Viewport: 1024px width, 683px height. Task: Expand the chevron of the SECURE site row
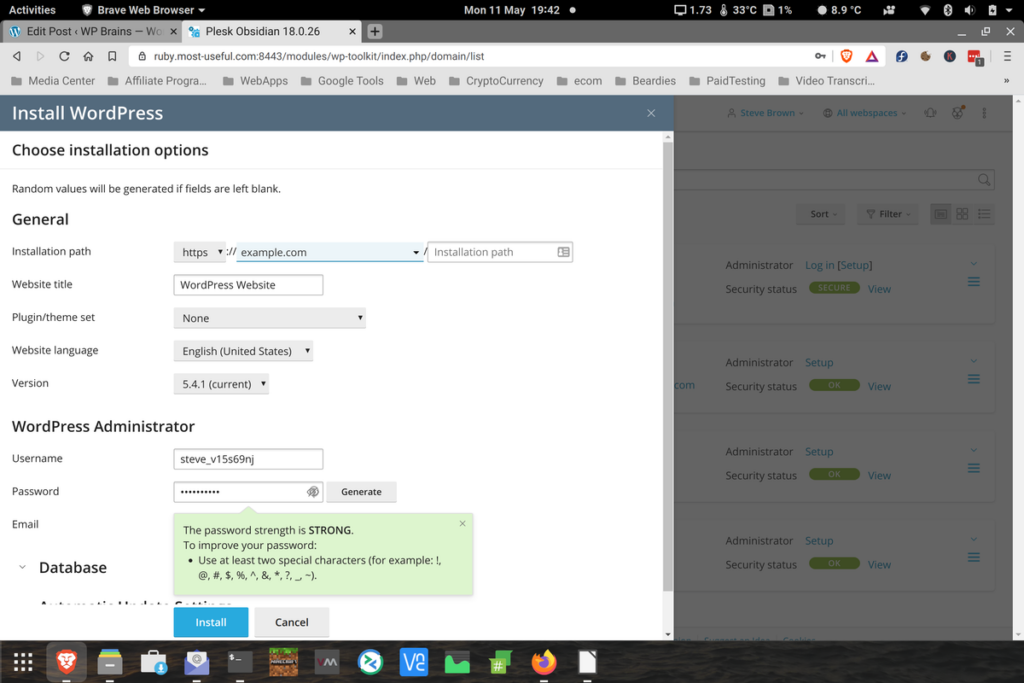pyautogui.click(x=974, y=264)
